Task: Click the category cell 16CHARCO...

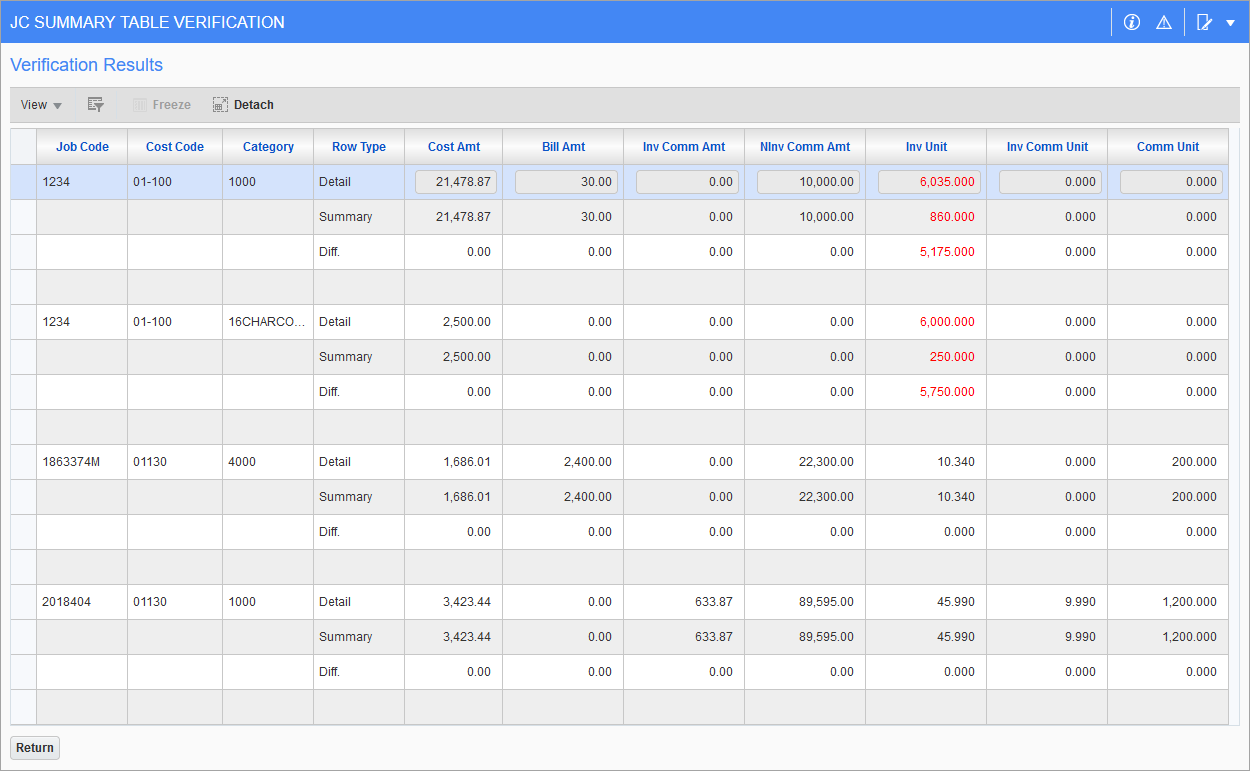Action: [268, 322]
